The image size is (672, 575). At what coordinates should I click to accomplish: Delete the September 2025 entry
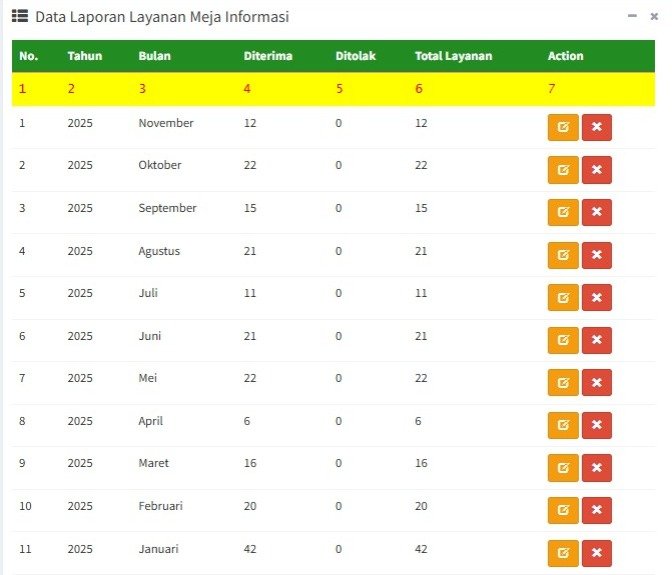[597, 213]
